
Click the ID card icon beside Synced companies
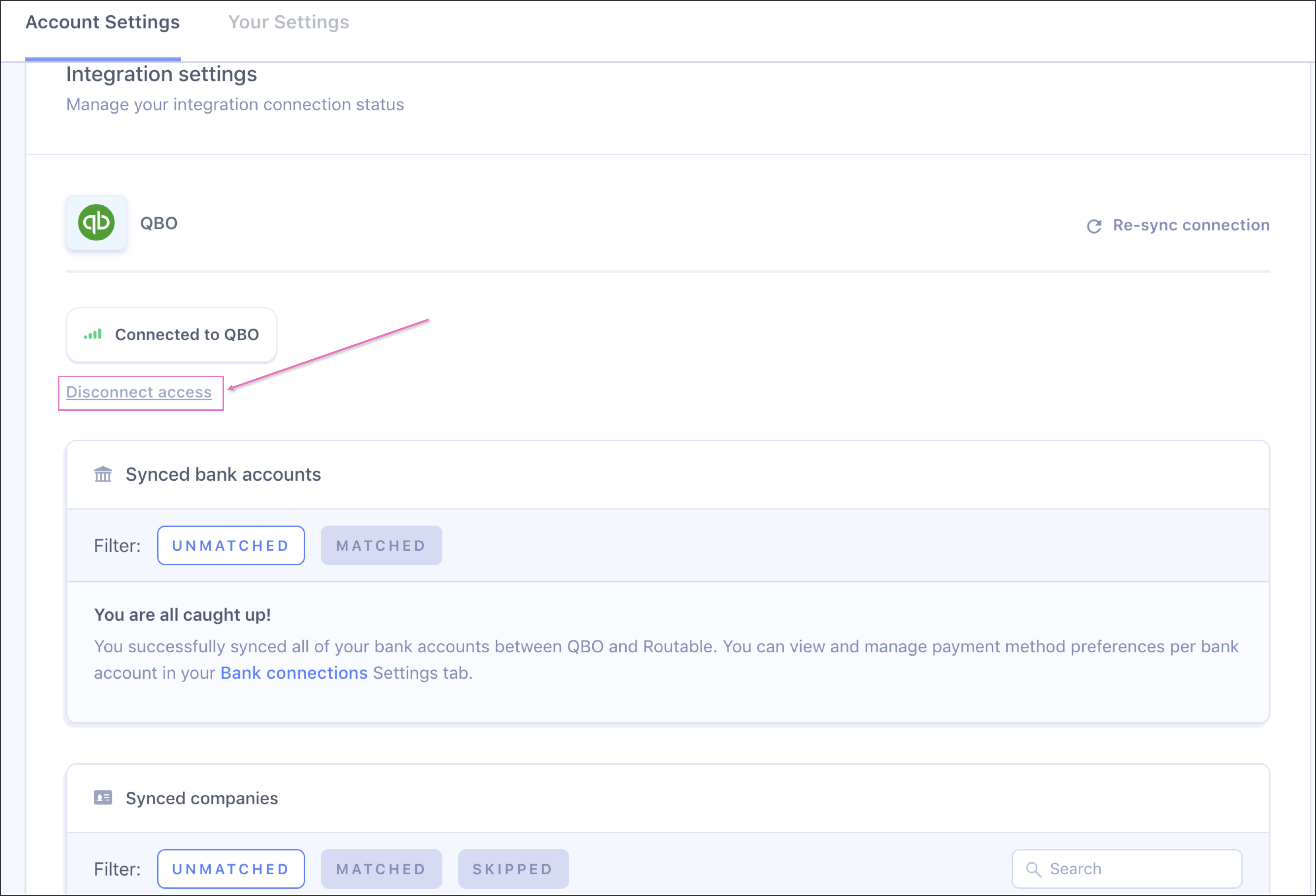(x=103, y=797)
